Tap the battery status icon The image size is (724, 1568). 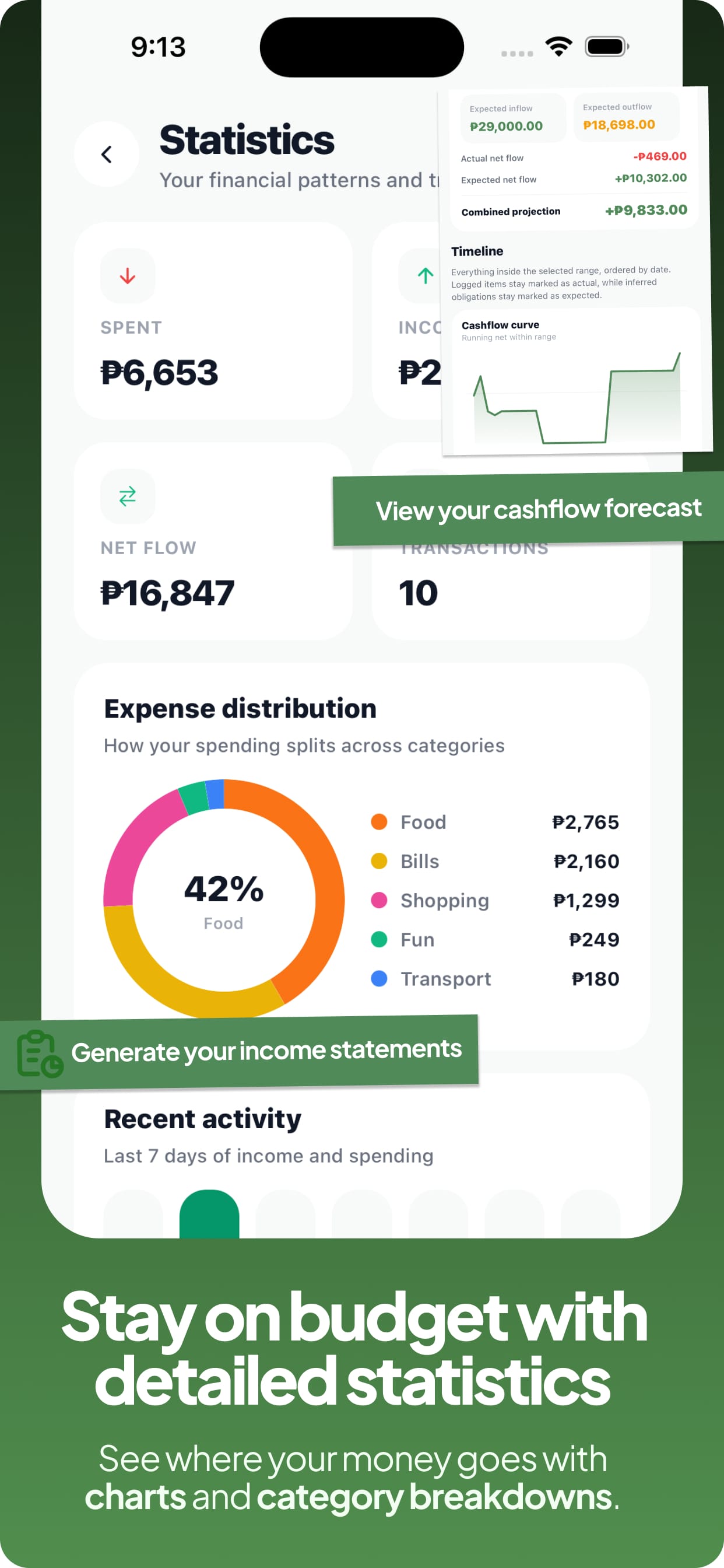point(606,46)
